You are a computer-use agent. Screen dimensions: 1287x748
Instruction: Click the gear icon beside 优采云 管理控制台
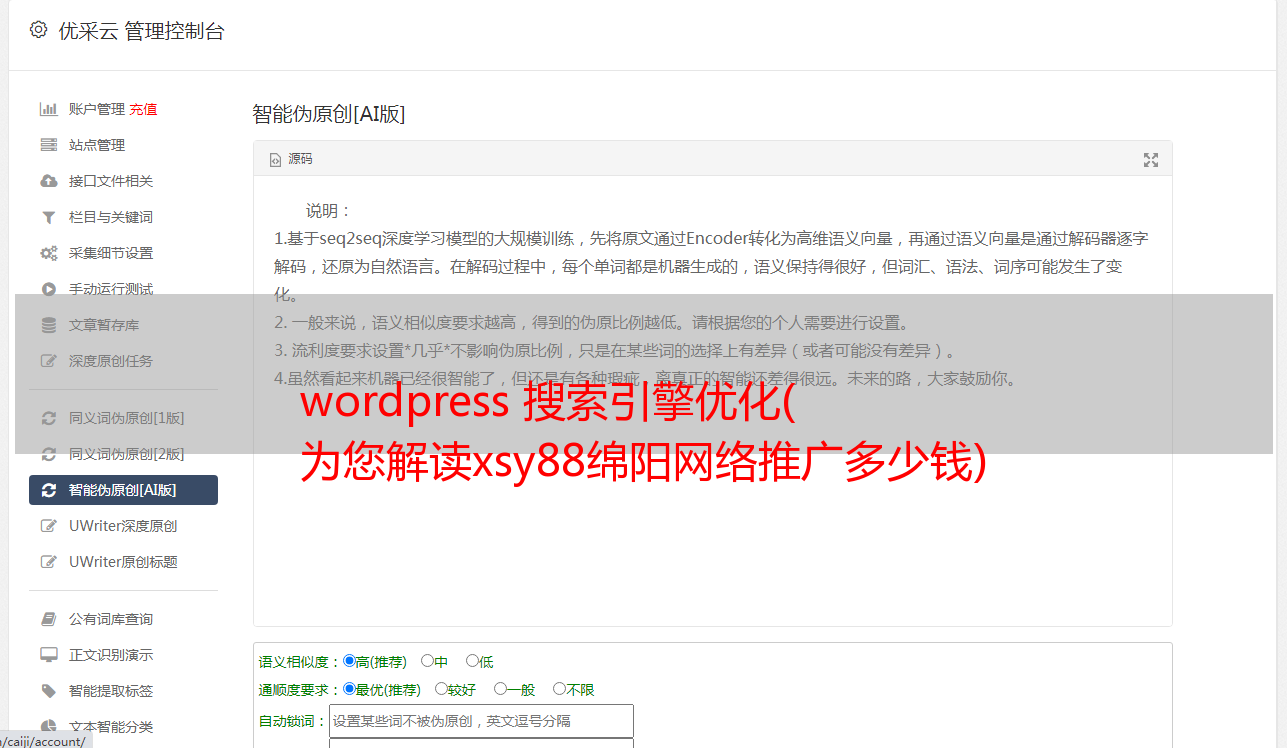(x=38, y=30)
